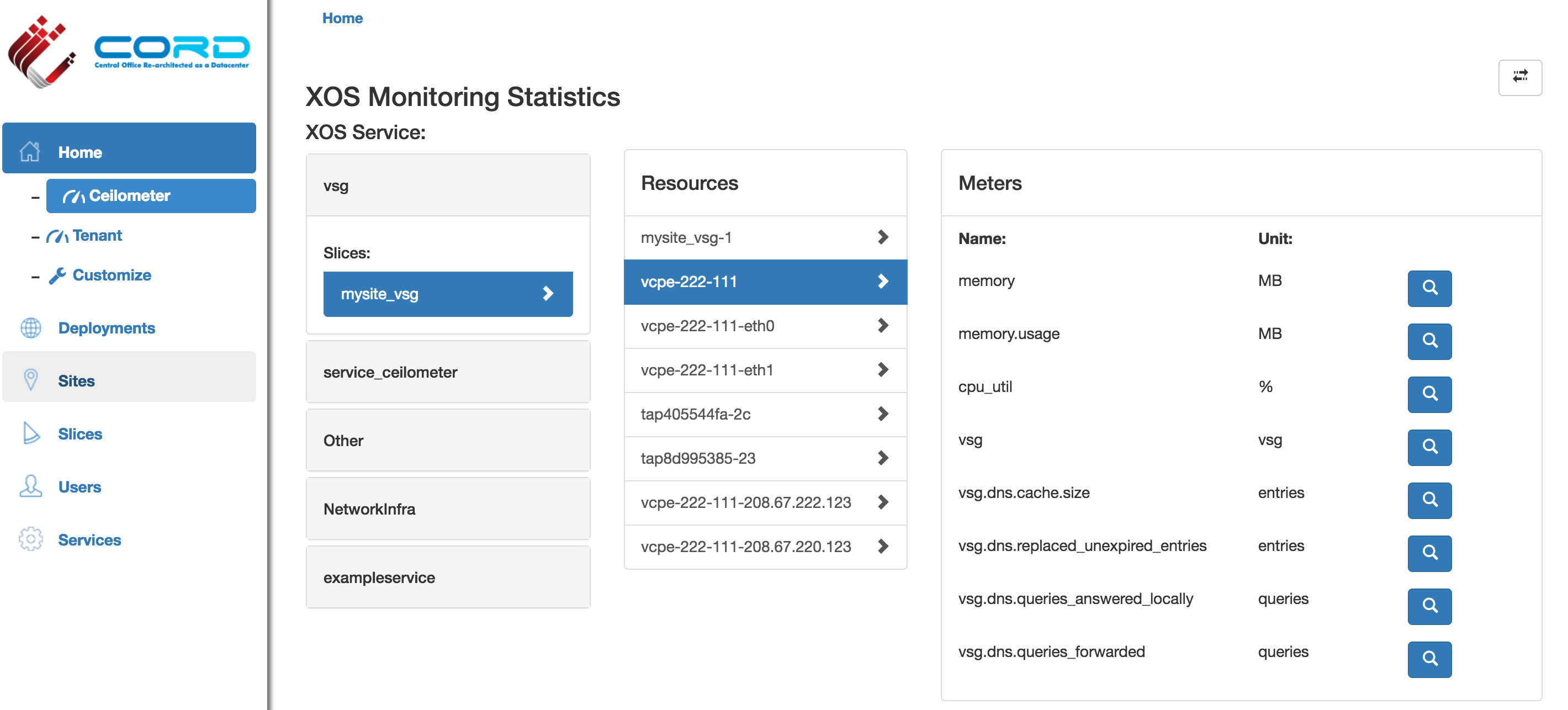
Task: View vsg.dns.queries_answered_locally via magnifier button
Action: click(1429, 606)
